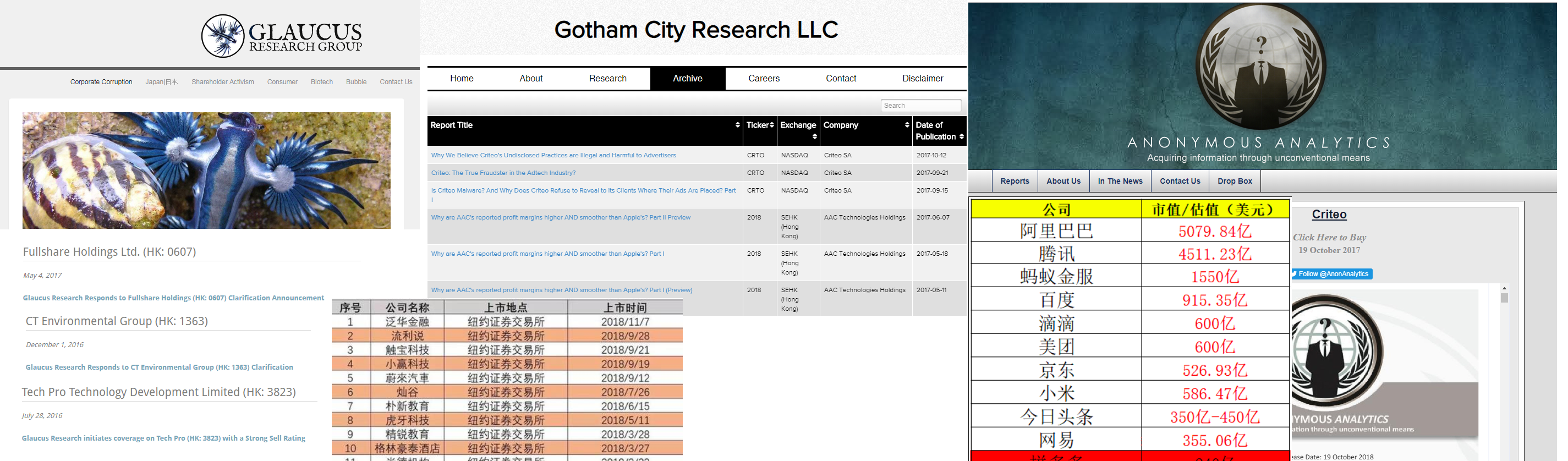Open Fullshare Holdings Ltd. (HK: 0607) heading
Screen dimensions: 1568x461
(x=109, y=251)
